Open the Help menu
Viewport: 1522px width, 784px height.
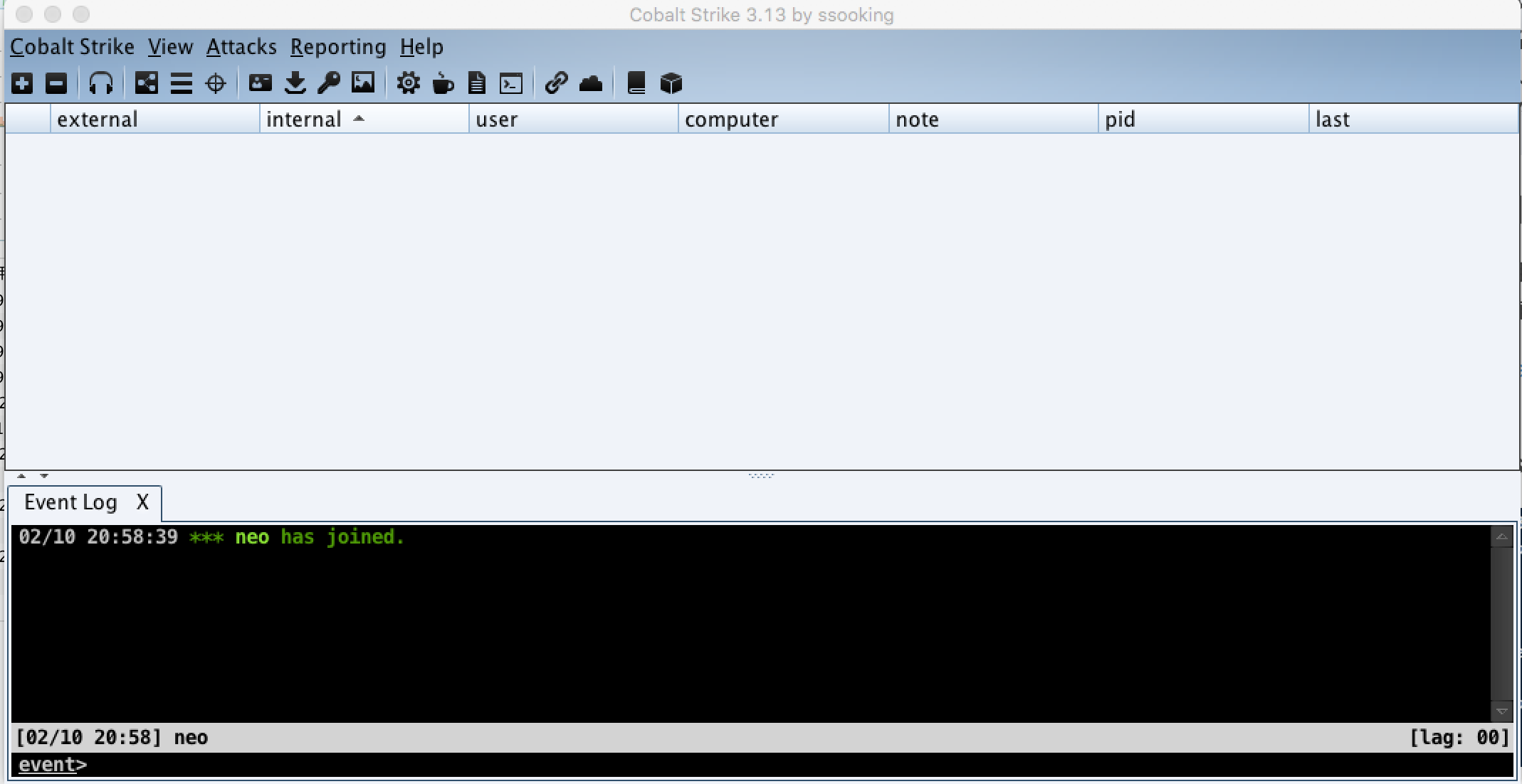(421, 47)
